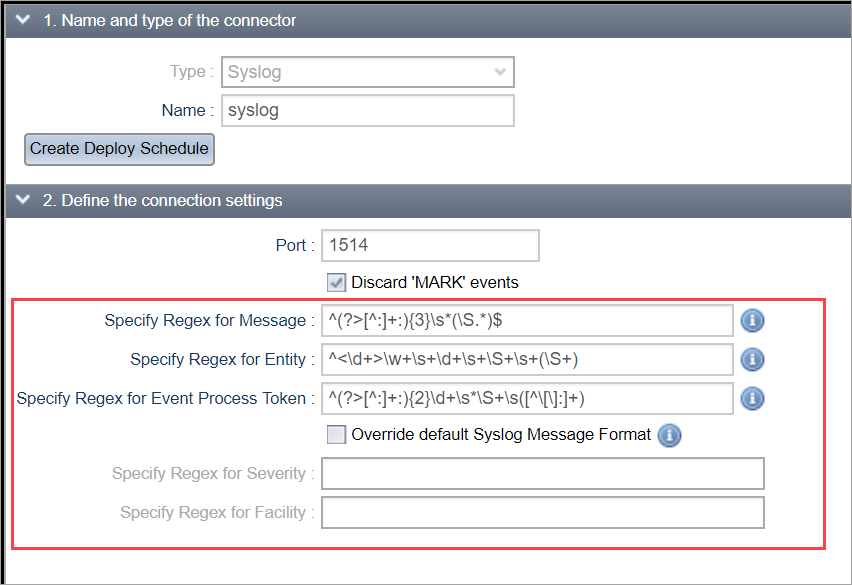Focus the Specify Regex for Message field
This screenshot has width=852, height=585.
(x=527, y=321)
